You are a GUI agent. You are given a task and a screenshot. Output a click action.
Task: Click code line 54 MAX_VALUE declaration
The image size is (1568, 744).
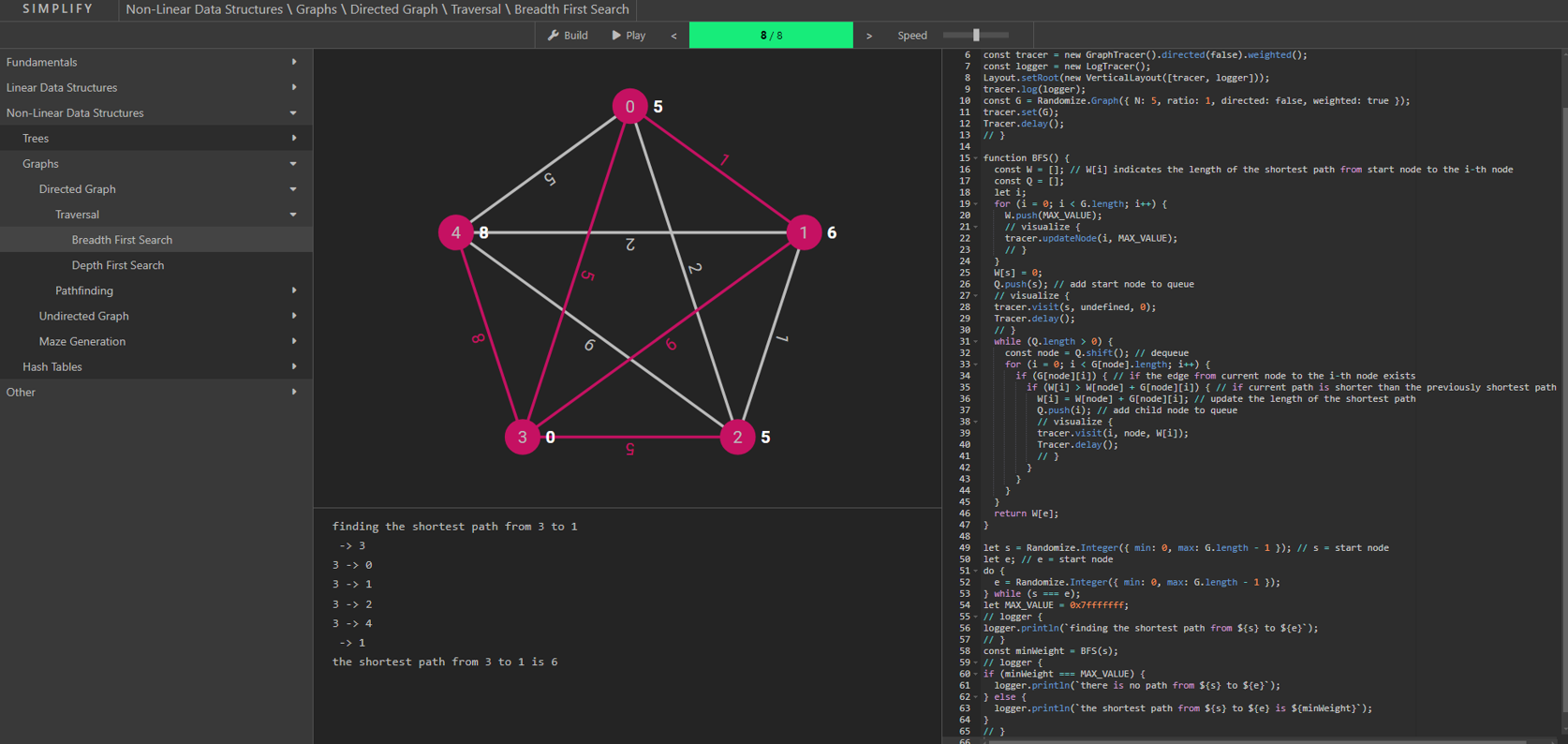coord(1056,605)
